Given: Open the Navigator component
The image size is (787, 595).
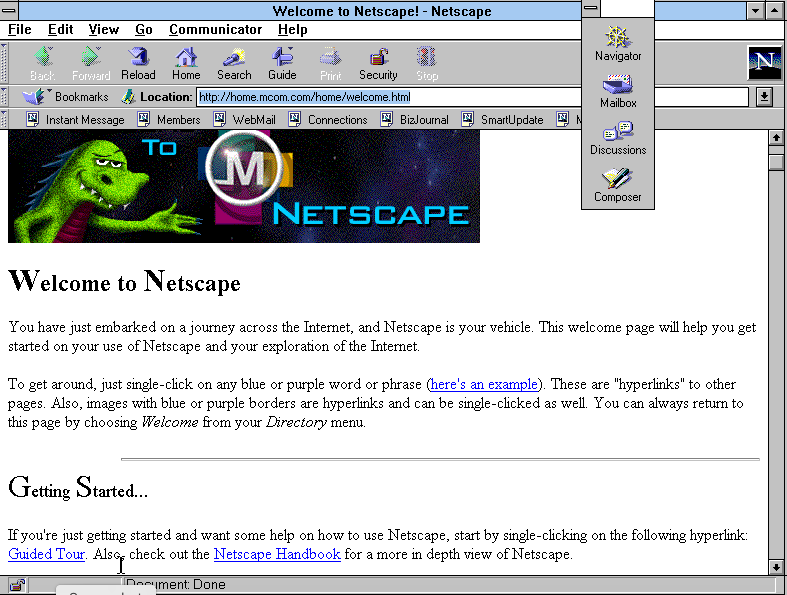Looking at the screenshot, I should (x=618, y=44).
